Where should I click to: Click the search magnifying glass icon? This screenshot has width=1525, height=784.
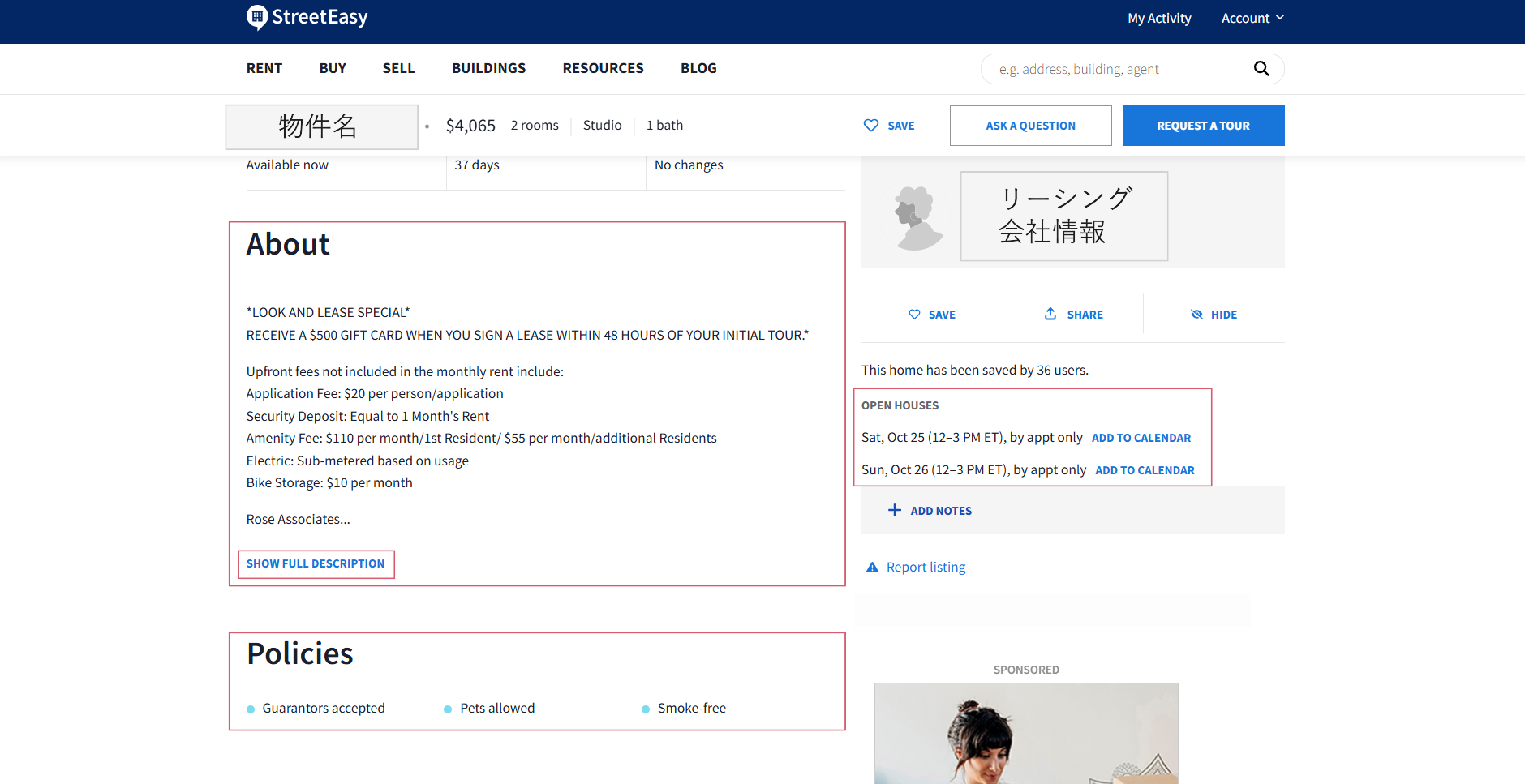coord(1261,69)
